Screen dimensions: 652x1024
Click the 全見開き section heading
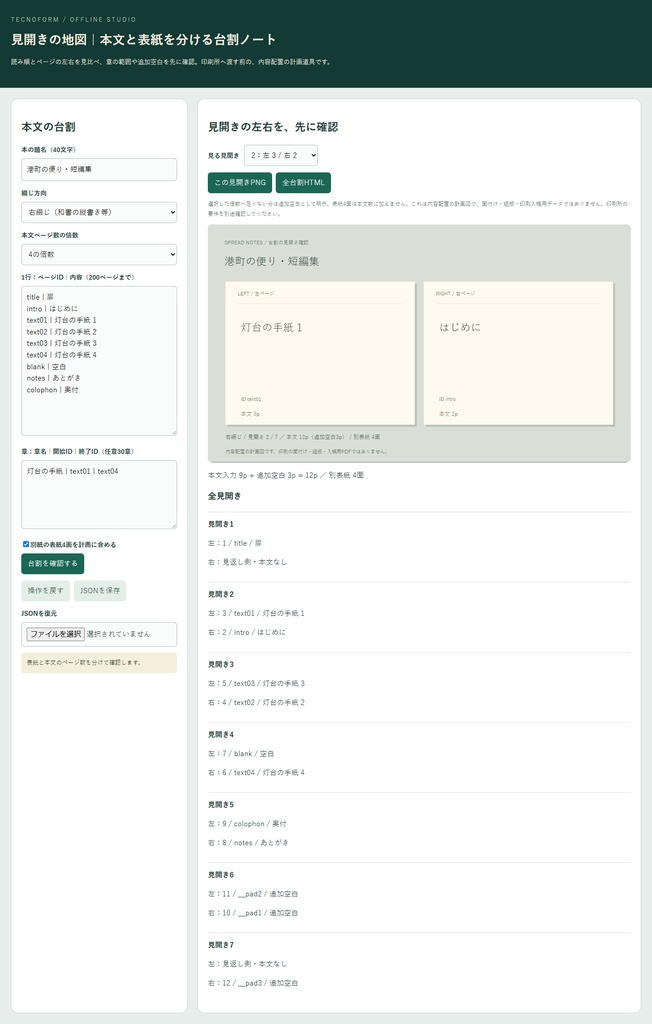pyautogui.click(x=224, y=496)
